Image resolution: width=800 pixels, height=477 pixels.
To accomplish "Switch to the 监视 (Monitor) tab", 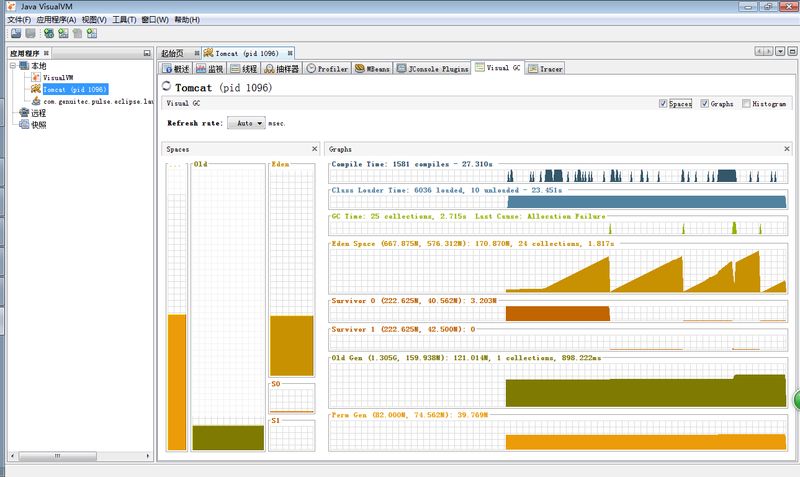I will pyautogui.click(x=209, y=68).
